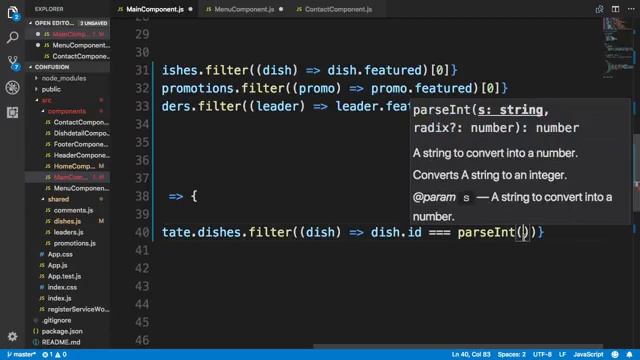Open README.md file
Image resolution: width=640 pixels, height=360 pixels.
click(x=68, y=342)
